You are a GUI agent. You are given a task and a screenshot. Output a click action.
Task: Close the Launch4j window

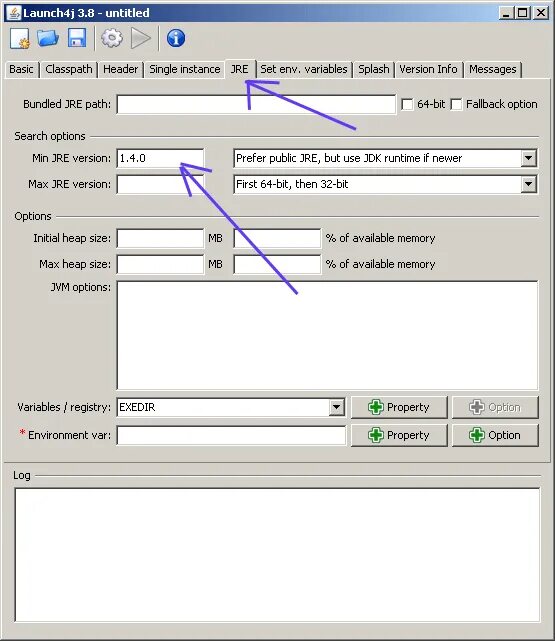[541, 13]
